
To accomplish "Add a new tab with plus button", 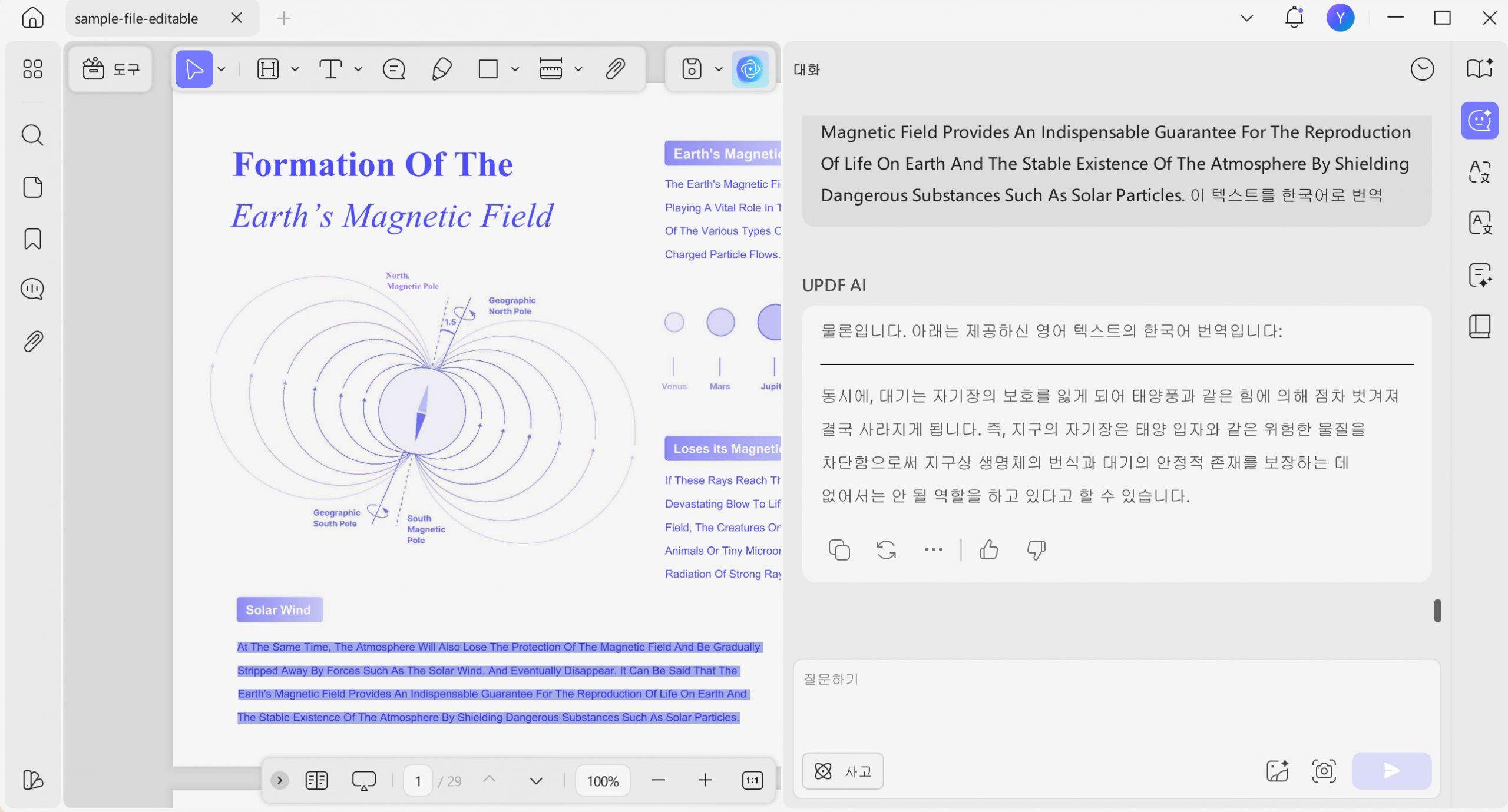I will [283, 18].
